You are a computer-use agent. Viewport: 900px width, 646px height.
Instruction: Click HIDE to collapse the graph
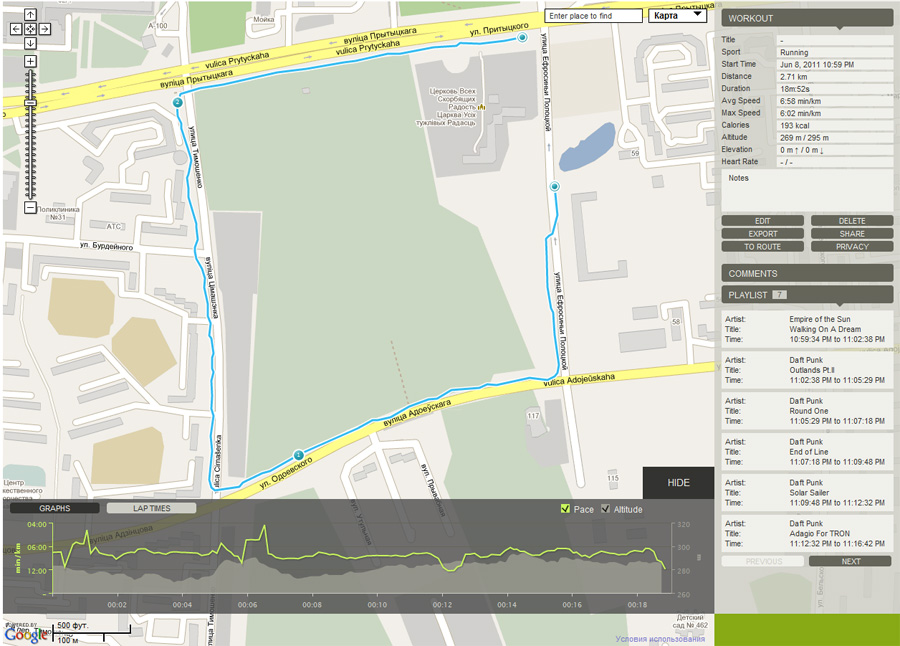click(678, 483)
